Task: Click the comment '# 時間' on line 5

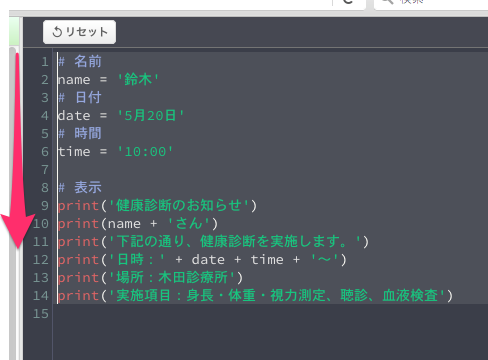Action: (x=80, y=134)
